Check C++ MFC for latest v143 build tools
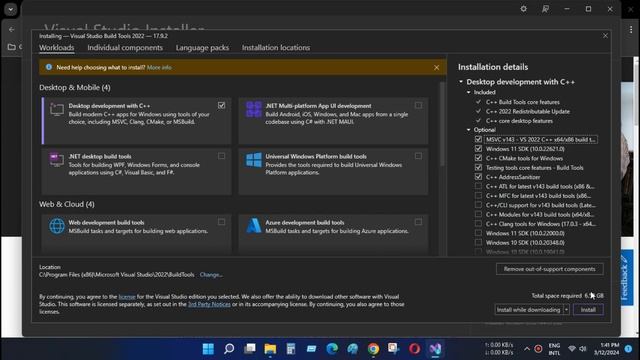The height and width of the screenshot is (360, 640). [x=478, y=196]
